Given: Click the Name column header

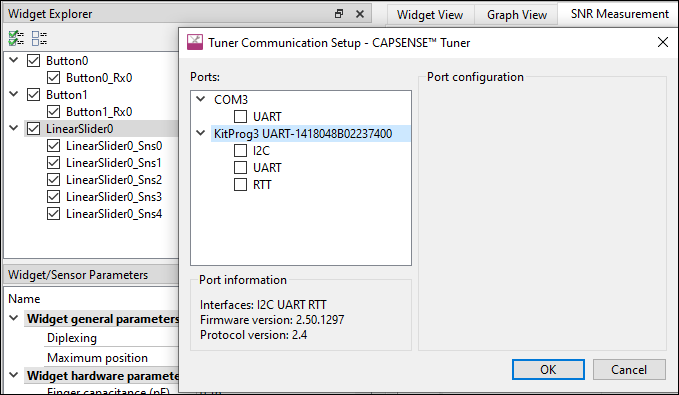Looking at the screenshot, I should coord(24,299).
